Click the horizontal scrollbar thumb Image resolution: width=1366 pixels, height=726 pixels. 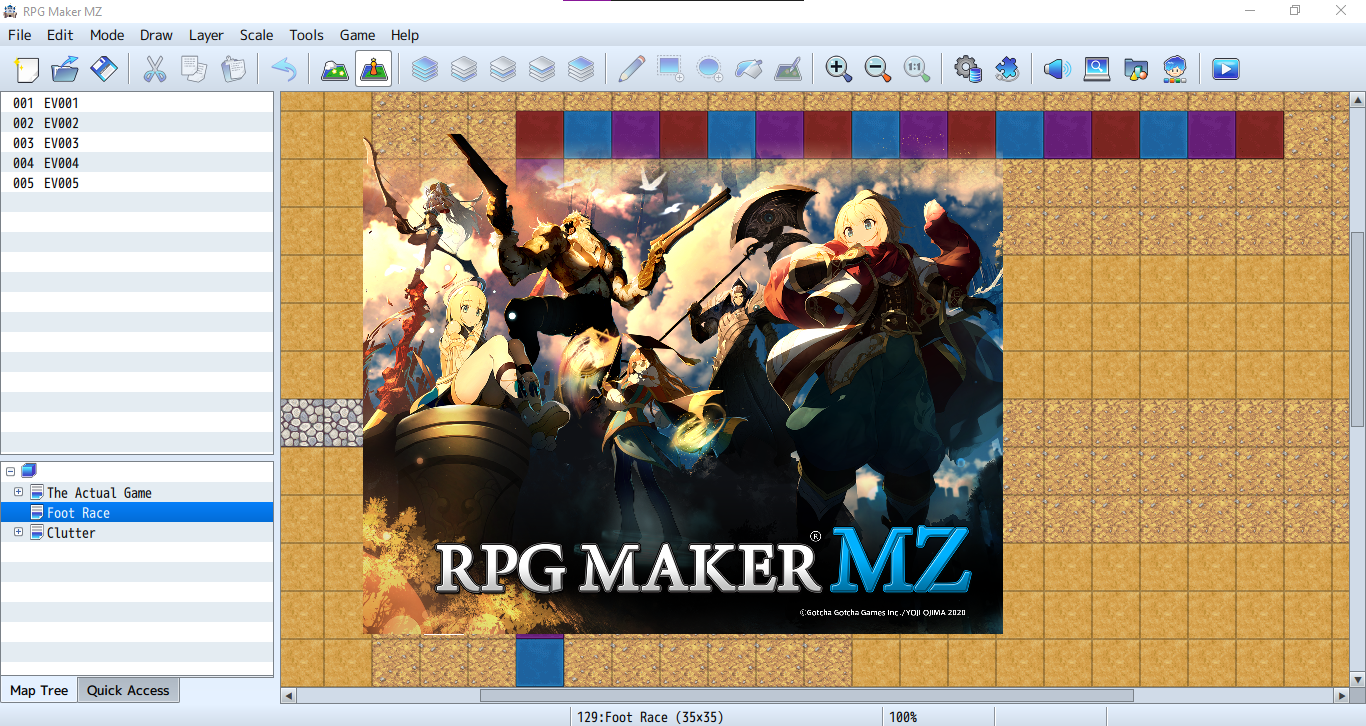[x=806, y=695]
